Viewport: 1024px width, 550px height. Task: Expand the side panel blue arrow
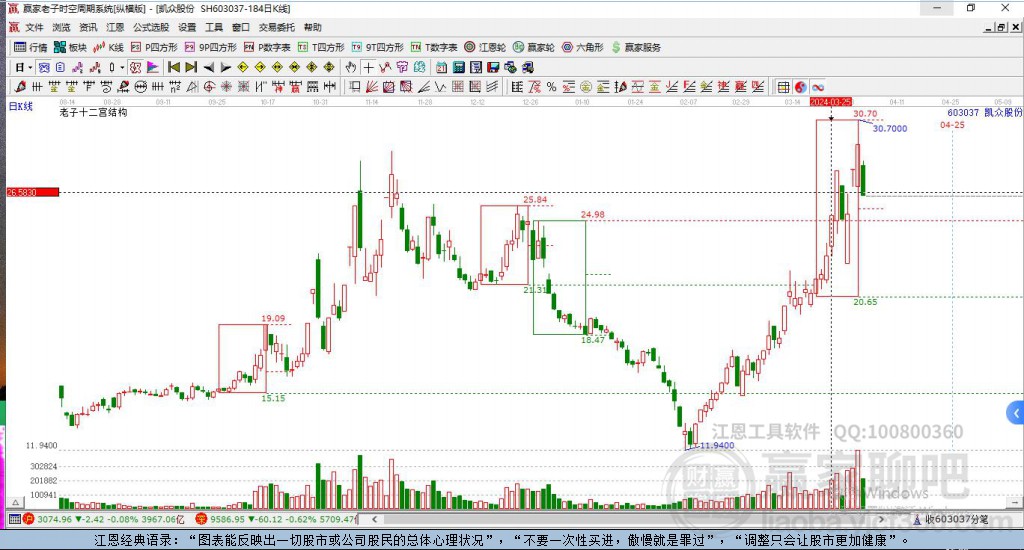[x=1015, y=413]
